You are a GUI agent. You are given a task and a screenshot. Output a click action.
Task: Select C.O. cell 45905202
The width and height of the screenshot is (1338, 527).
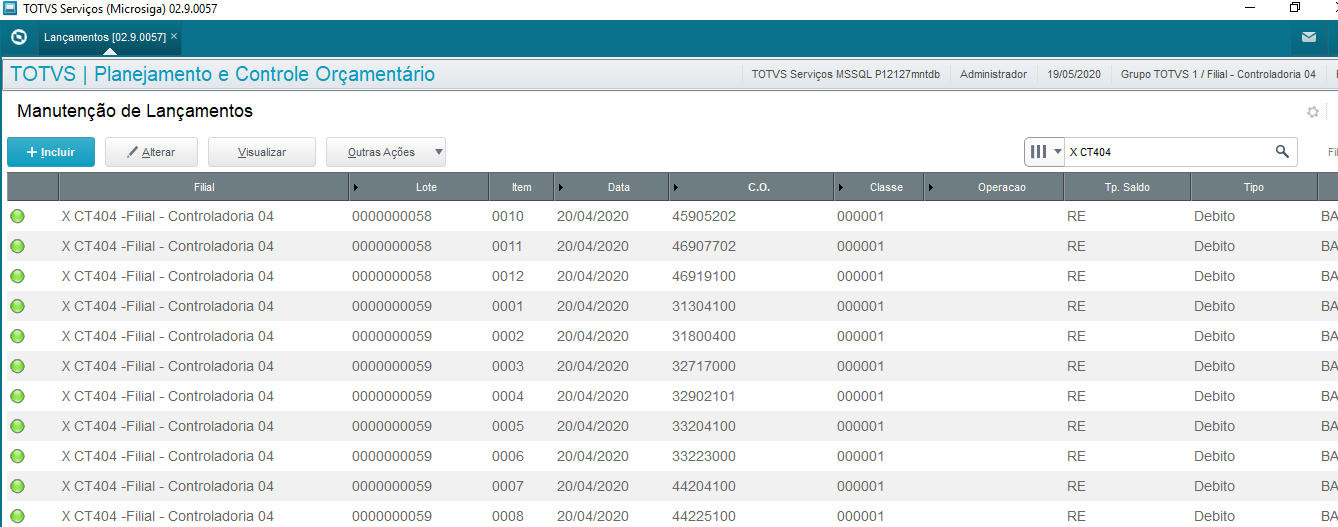click(703, 216)
